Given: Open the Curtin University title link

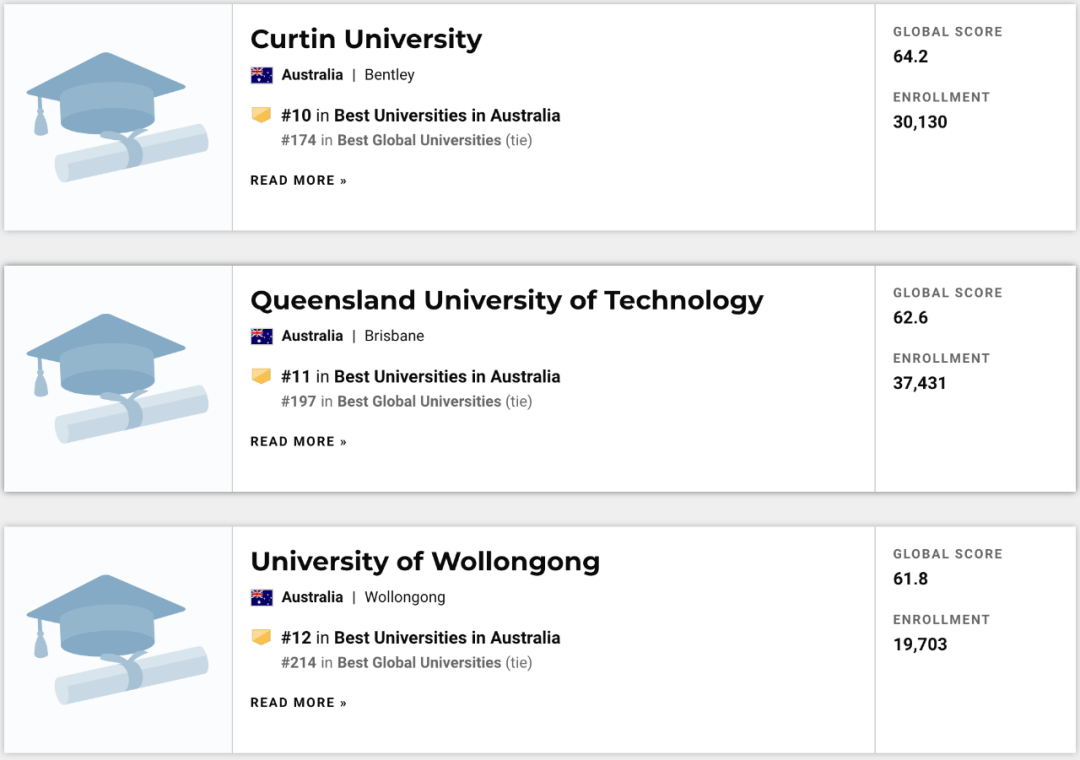Looking at the screenshot, I should coord(366,39).
